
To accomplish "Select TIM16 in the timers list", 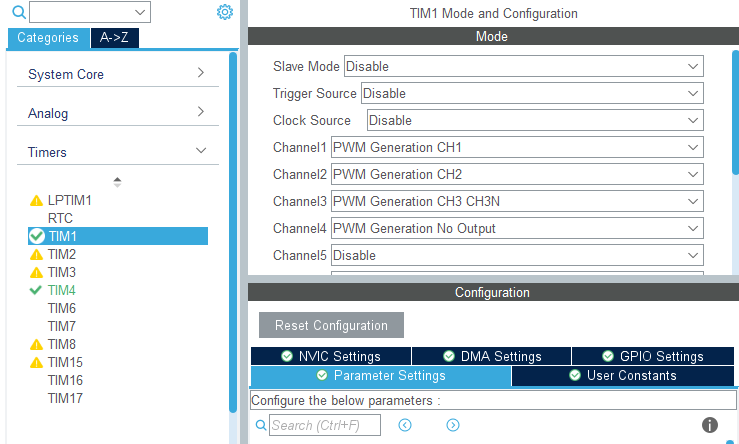I will (65, 380).
